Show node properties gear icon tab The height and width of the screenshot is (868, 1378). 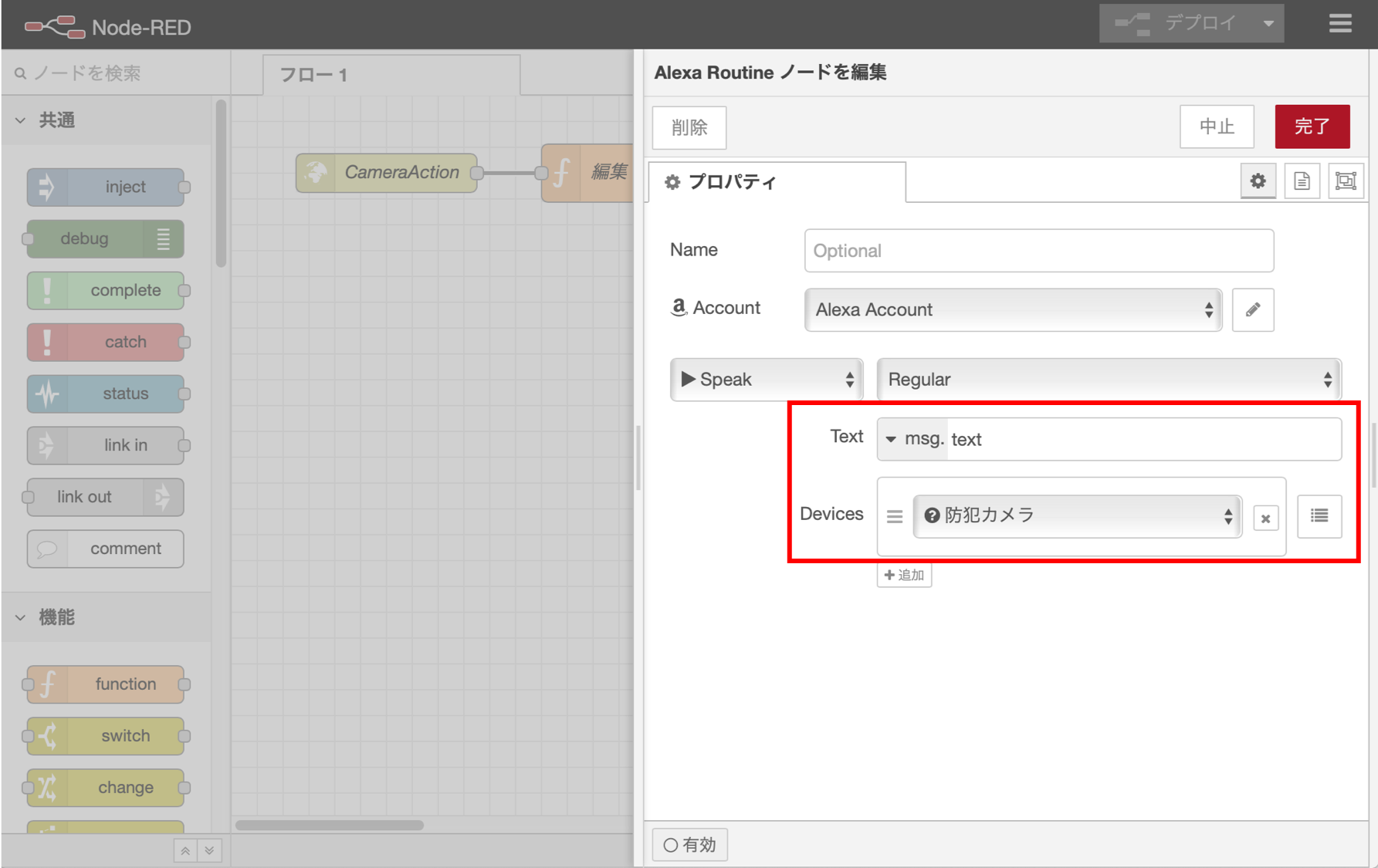(1258, 181)
